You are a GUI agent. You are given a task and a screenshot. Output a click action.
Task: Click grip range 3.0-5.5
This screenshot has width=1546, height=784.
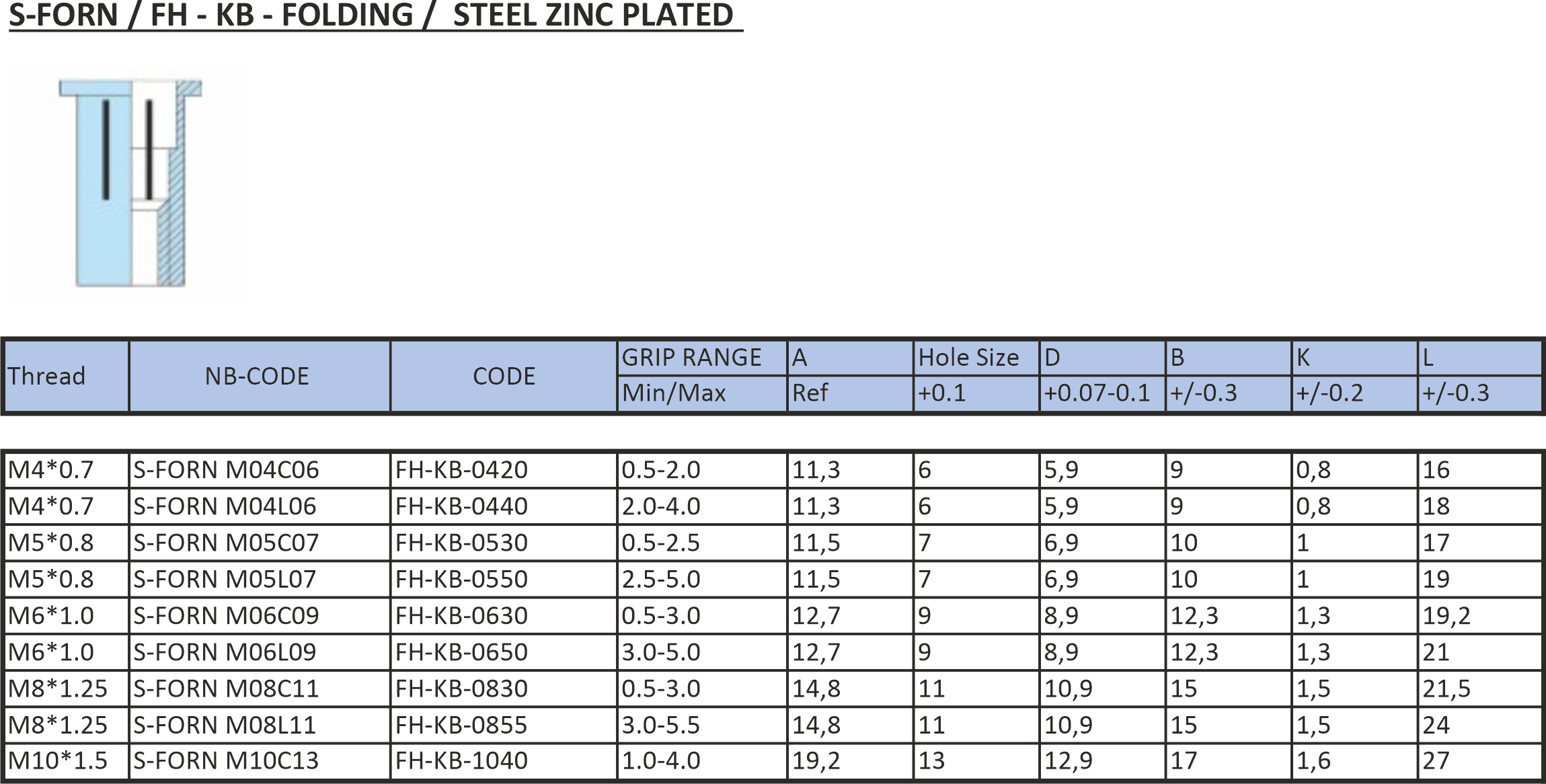coord(702,724)
